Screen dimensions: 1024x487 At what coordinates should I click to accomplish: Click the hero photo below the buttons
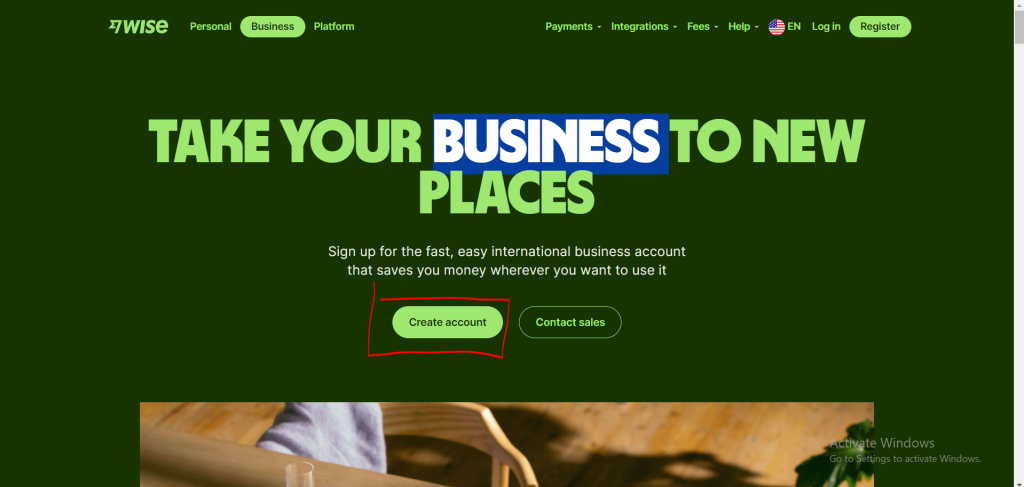[506, 445]
